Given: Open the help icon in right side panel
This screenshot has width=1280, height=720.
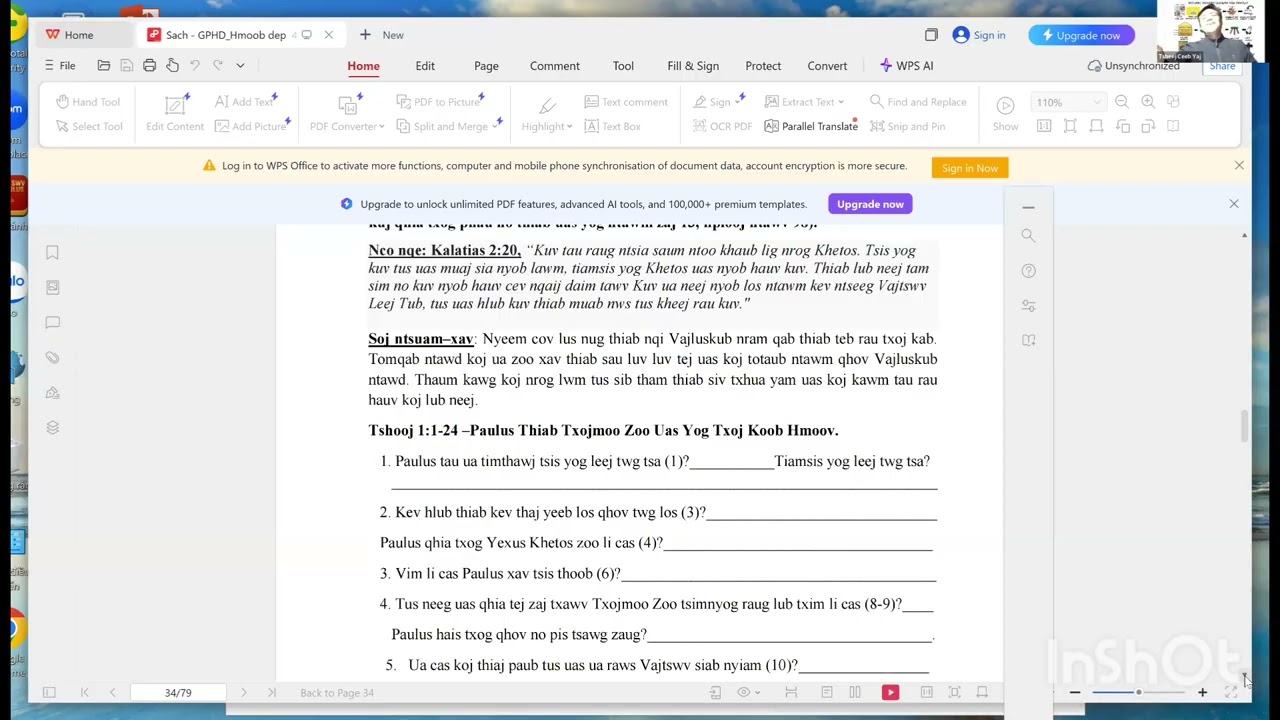Looking at the screenshot, I should click(x=1028, y=271).
